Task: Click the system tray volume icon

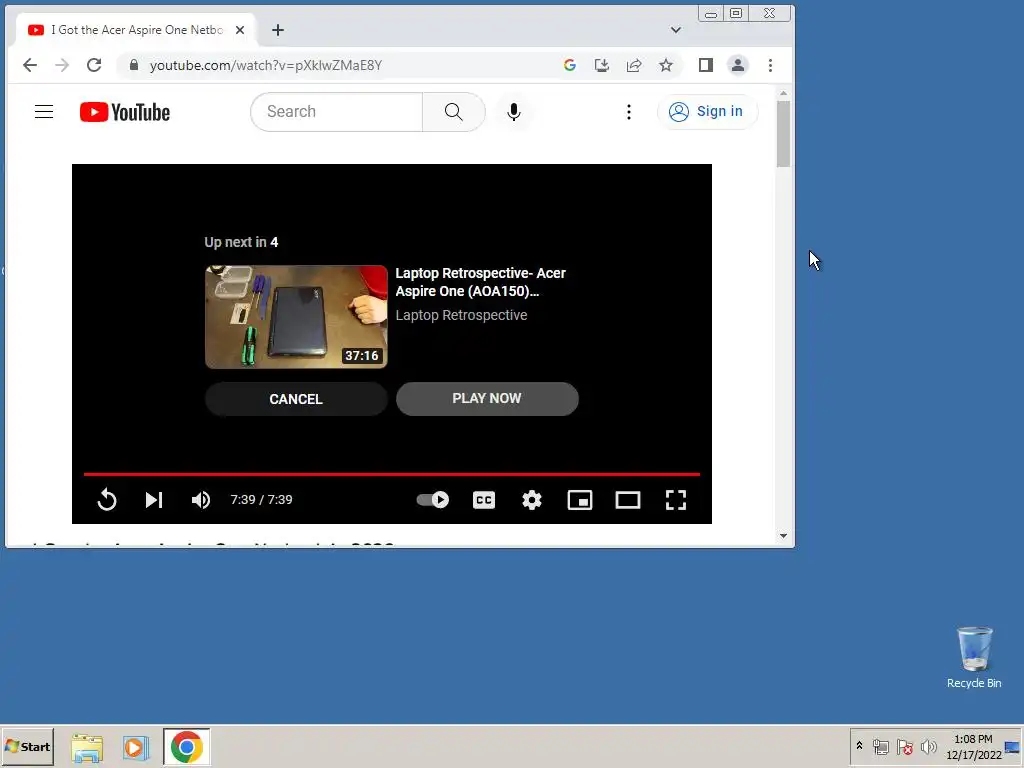Action: 928,747
